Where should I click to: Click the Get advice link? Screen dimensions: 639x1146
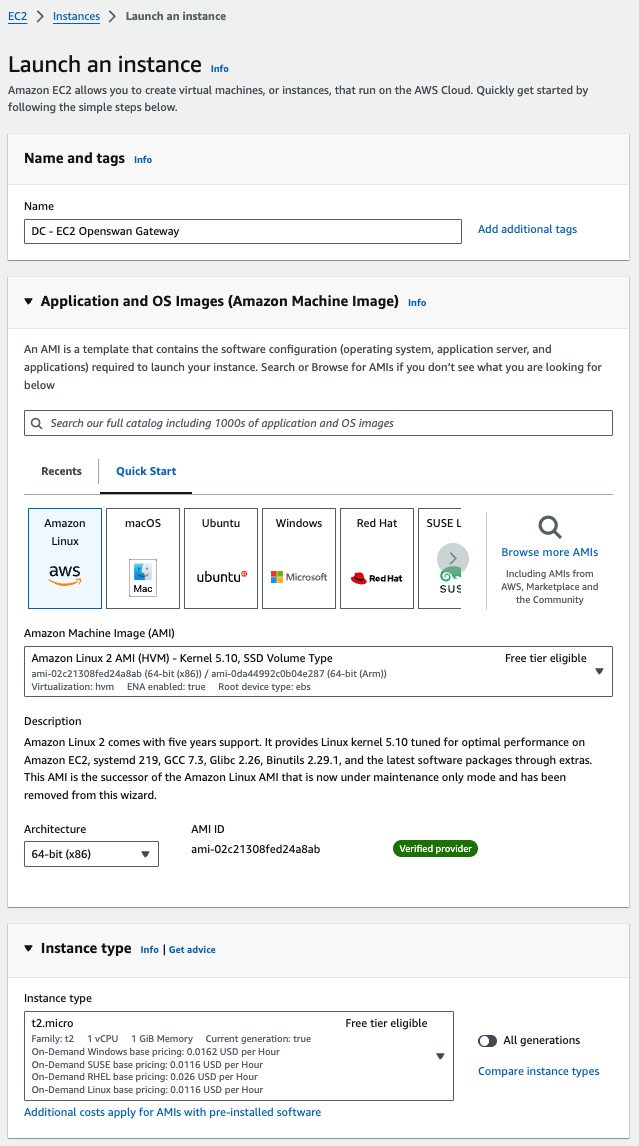tap(192, 949)
